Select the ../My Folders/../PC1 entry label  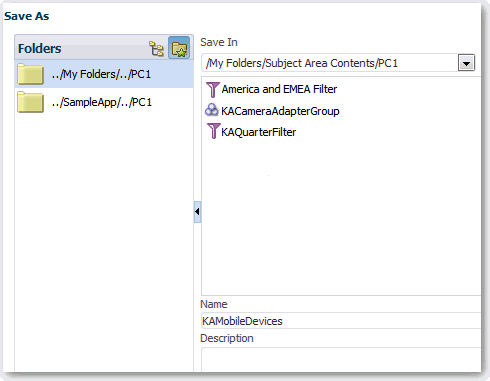(101, 74)
